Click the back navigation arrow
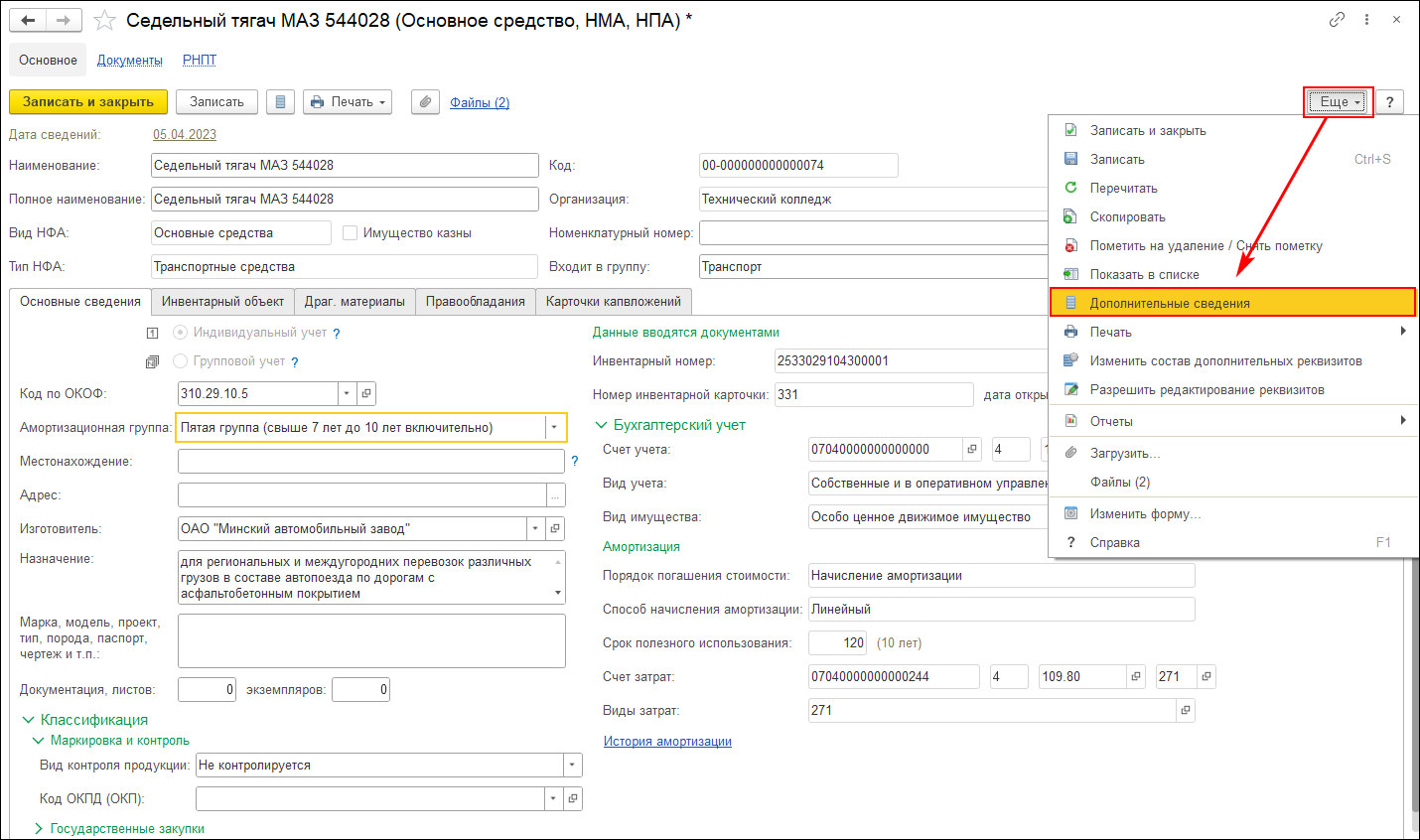This screenshot has width=1420, height=840. coord(29,20)
